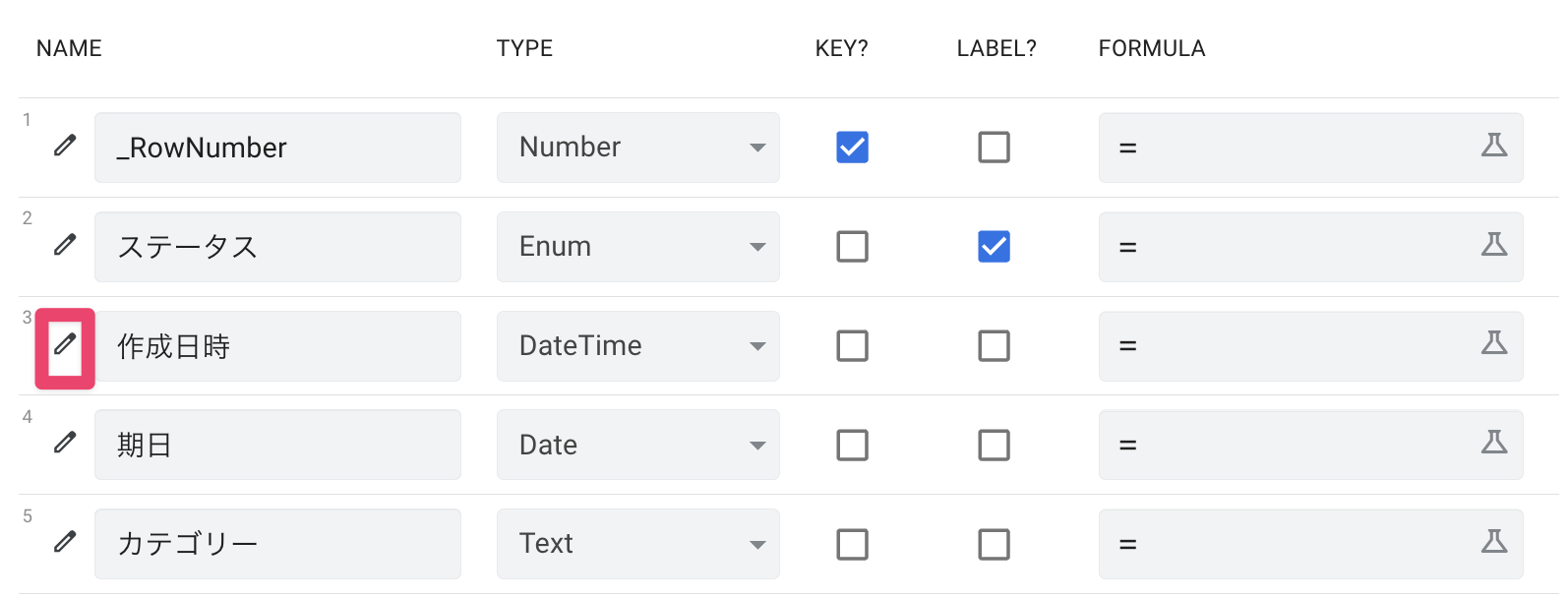The image size is (1568, 598).
Task: Uncheck the KEY checkbox for _RowNumber
Action: click(852, 148)
